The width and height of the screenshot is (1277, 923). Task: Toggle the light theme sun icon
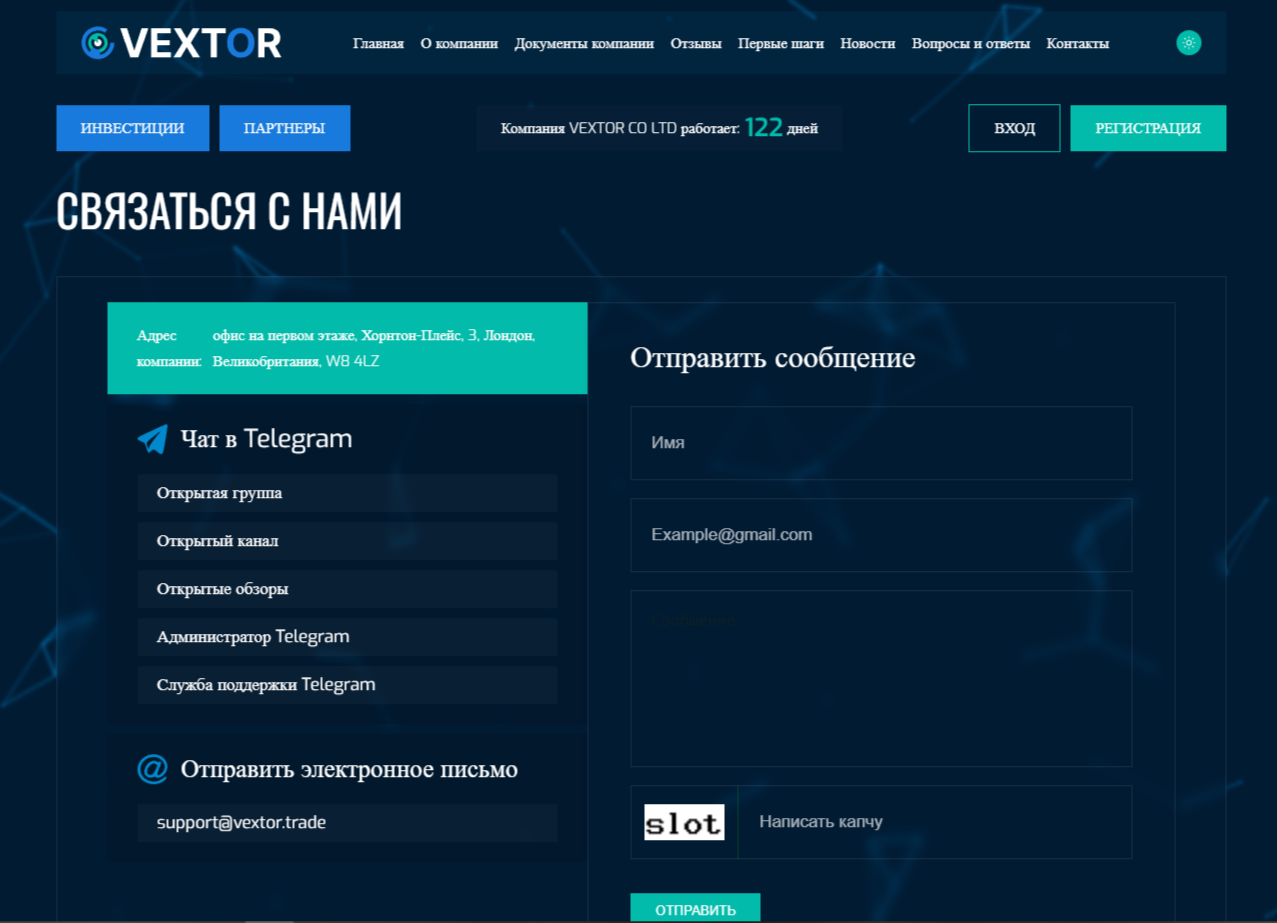[x=1188, y=42]
